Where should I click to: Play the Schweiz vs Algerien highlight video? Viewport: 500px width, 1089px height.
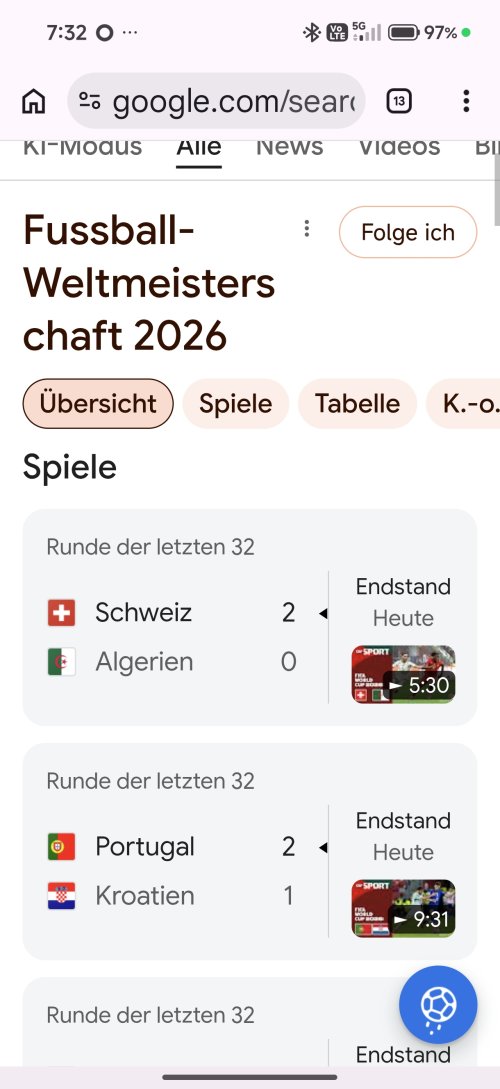click(x=403, y=674)
